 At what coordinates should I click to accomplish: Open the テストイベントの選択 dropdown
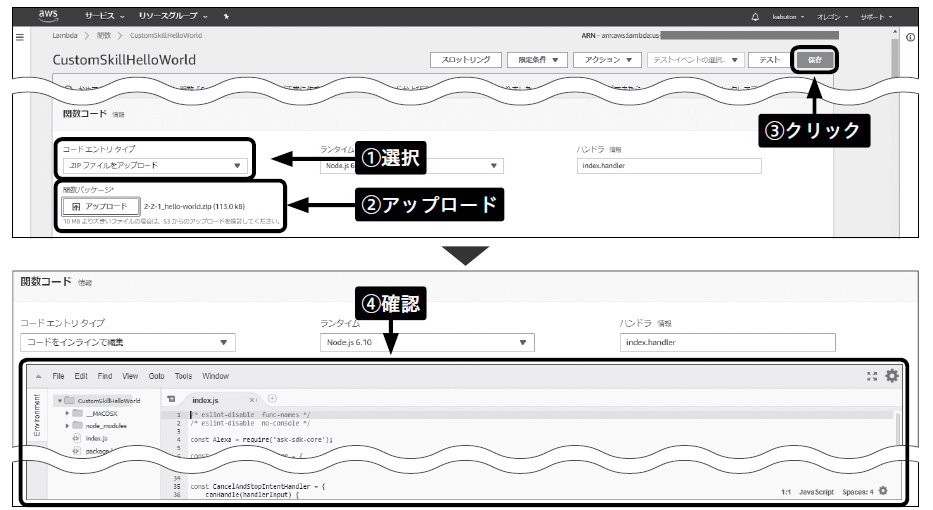[695, 60]
